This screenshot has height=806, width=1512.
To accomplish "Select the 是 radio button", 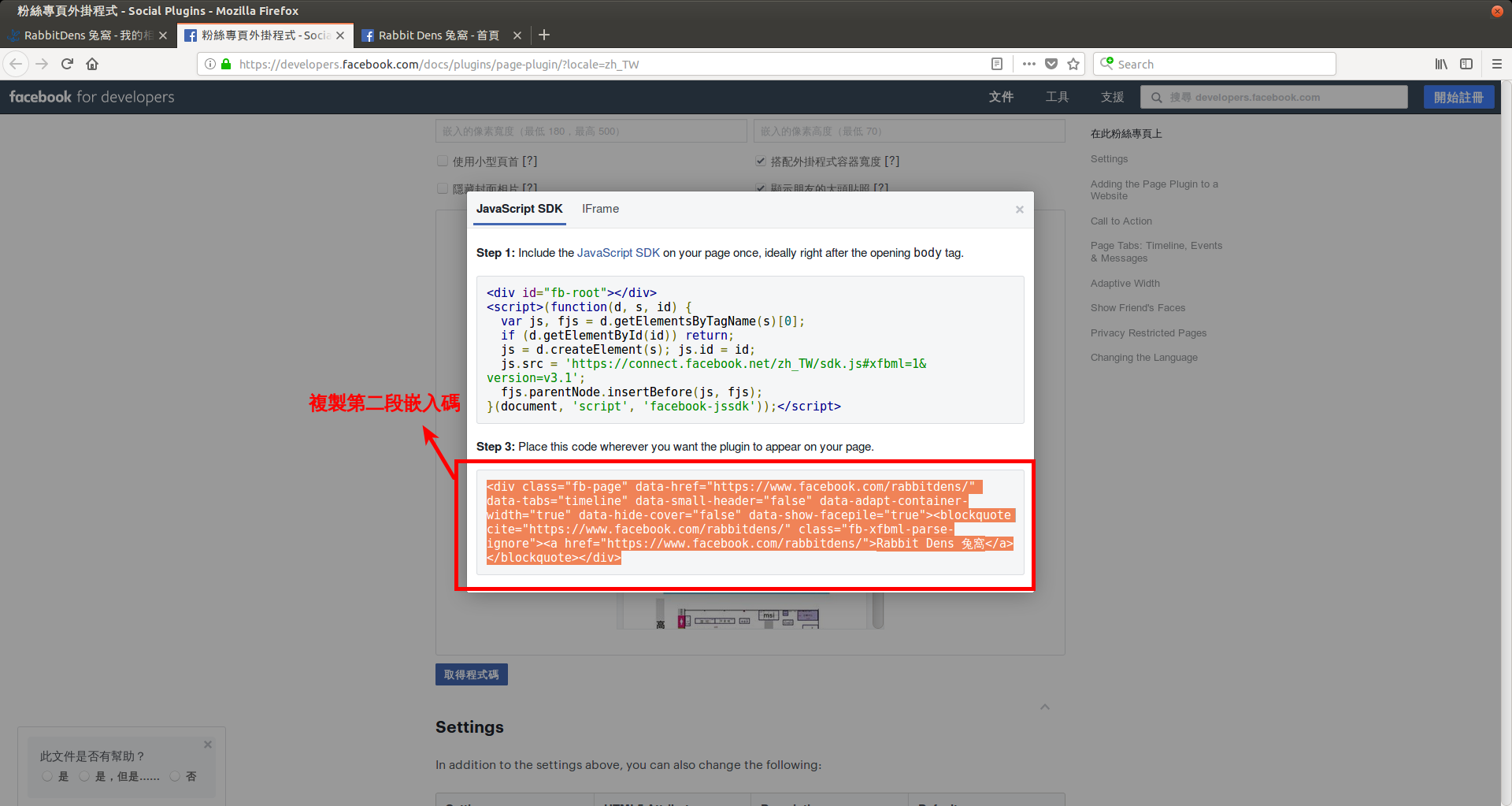I will point(47,776).
